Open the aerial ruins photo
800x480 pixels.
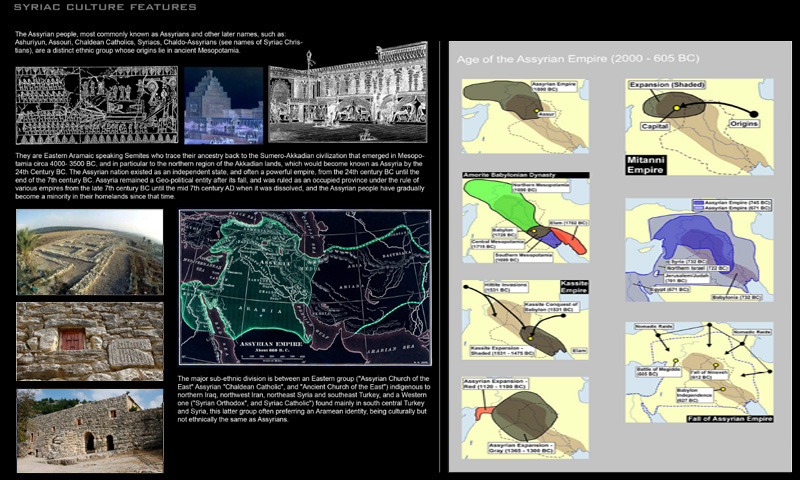(90, 252)
